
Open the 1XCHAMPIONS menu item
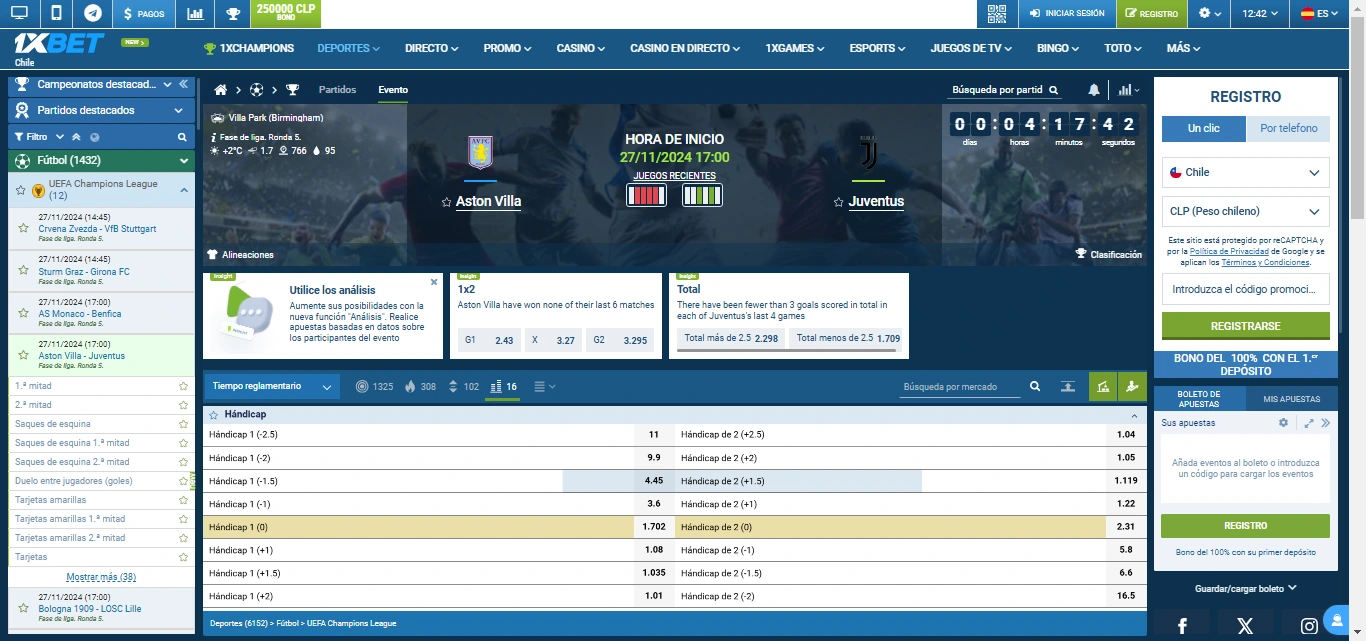point(249,48)
